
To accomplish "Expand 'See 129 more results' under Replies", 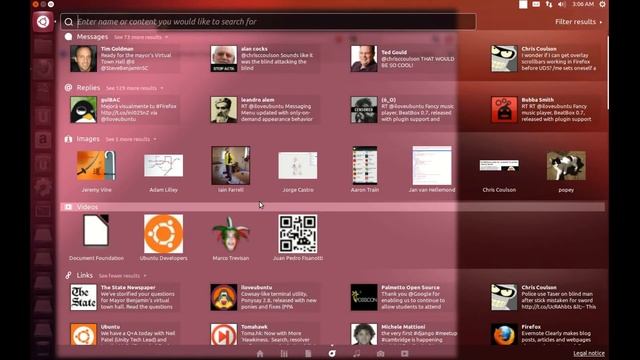I will [134, 88].
